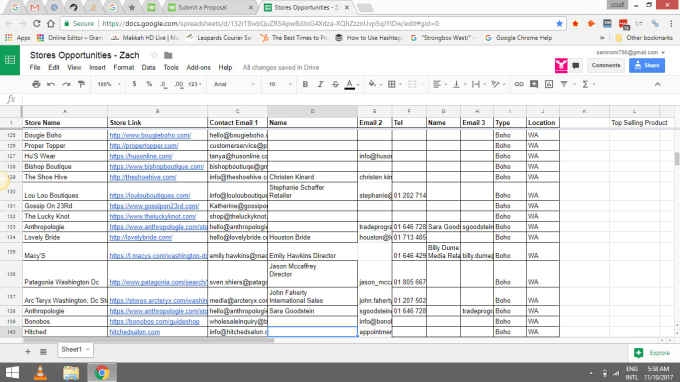
Task: Click the Insert link icon
Action: point(519,84)
